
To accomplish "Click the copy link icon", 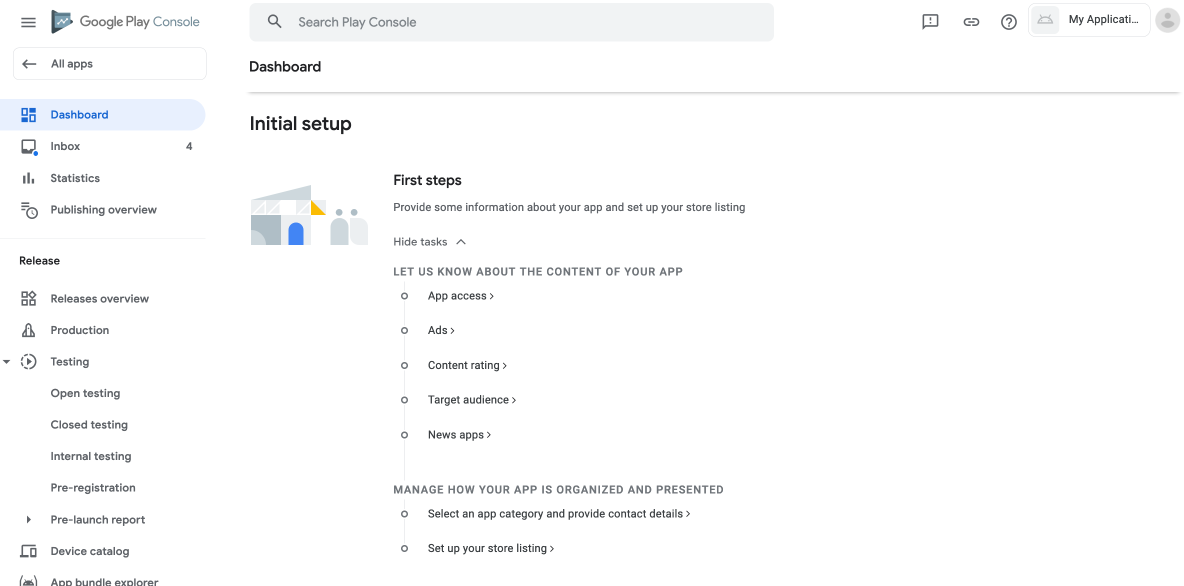I will pyautogui.click(x=971, y=22).
